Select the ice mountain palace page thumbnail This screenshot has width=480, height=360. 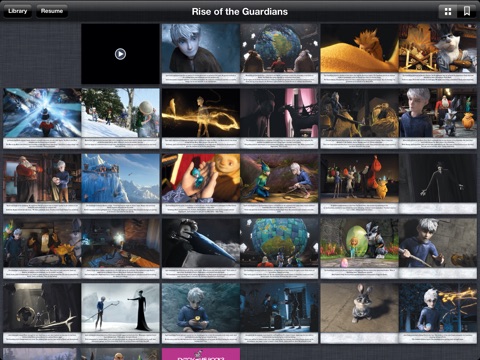[x=120, y=183]
